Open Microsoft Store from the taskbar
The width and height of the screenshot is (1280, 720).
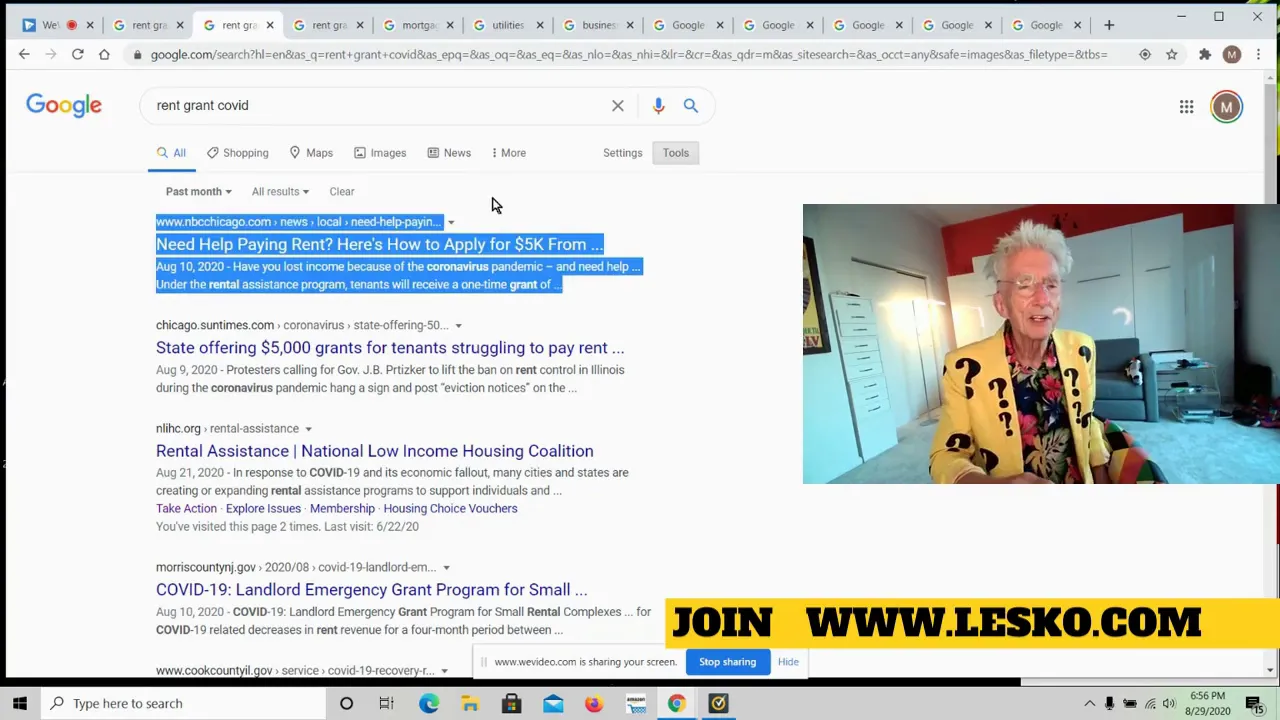[511, 703]
